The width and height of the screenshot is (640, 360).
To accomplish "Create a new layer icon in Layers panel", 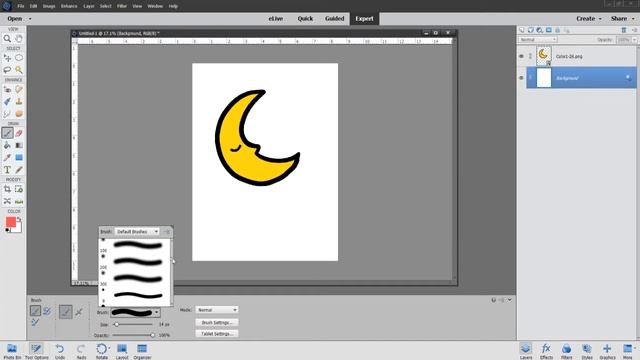I will (x=522, y=30).
